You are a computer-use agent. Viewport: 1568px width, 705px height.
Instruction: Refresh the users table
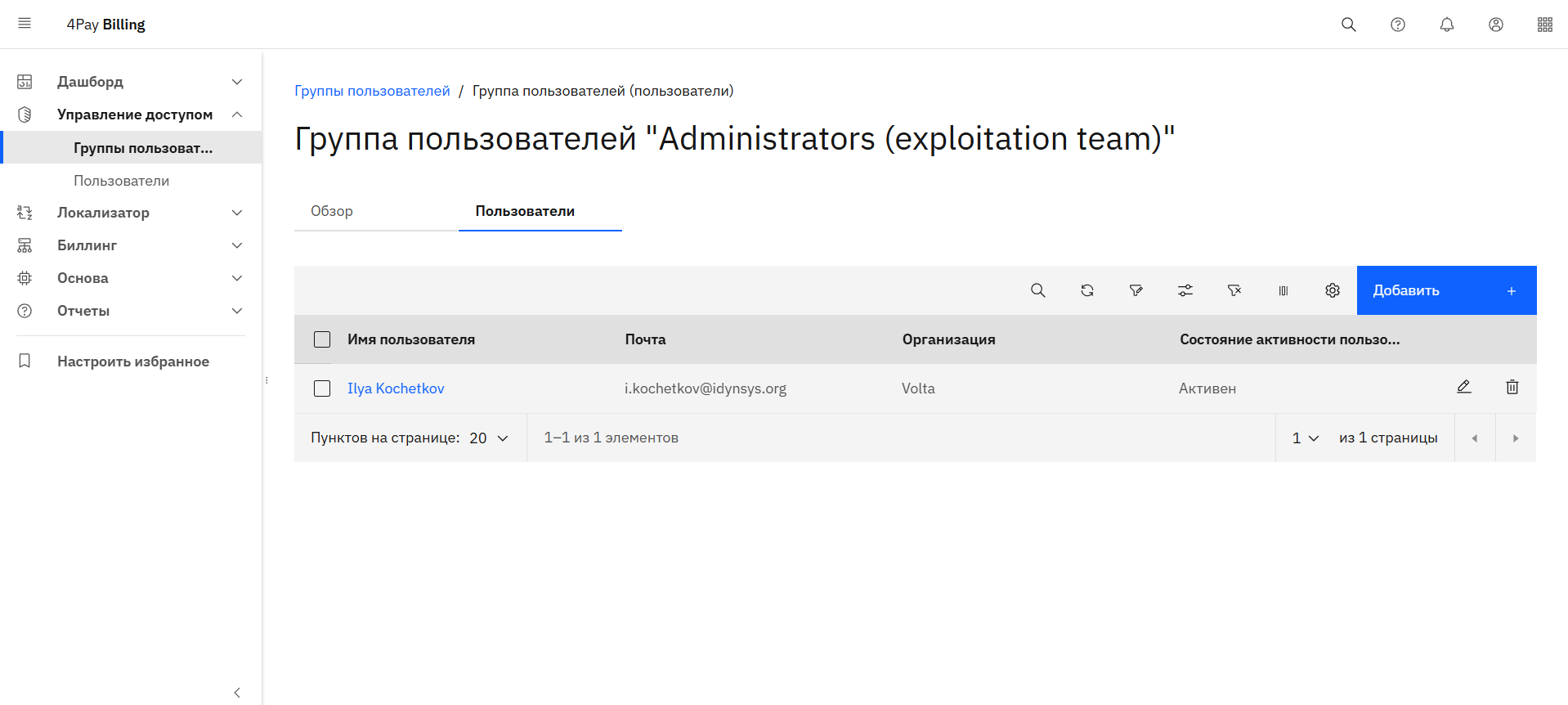[1086, 290]
